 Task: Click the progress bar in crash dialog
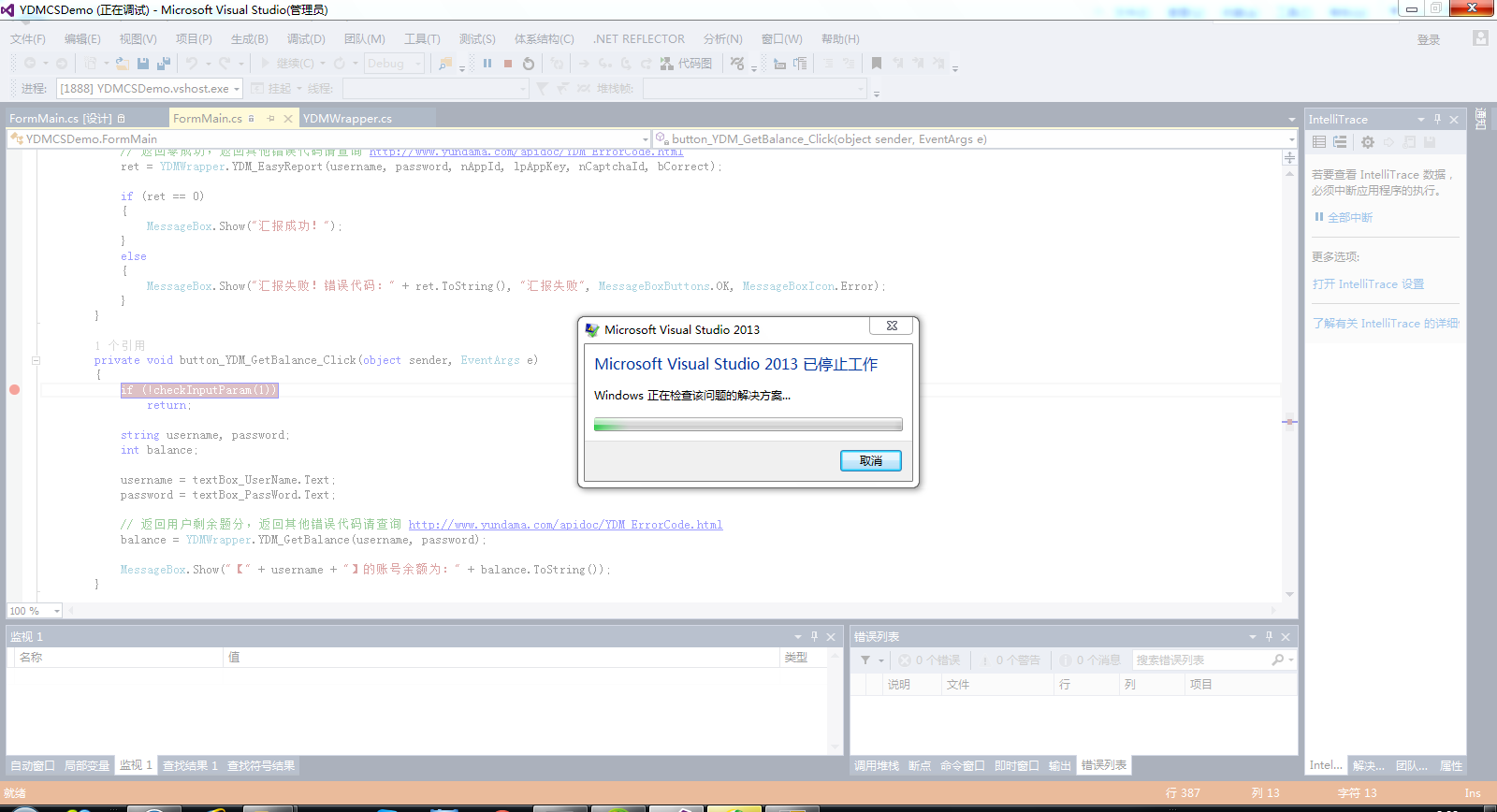(748, 425)
